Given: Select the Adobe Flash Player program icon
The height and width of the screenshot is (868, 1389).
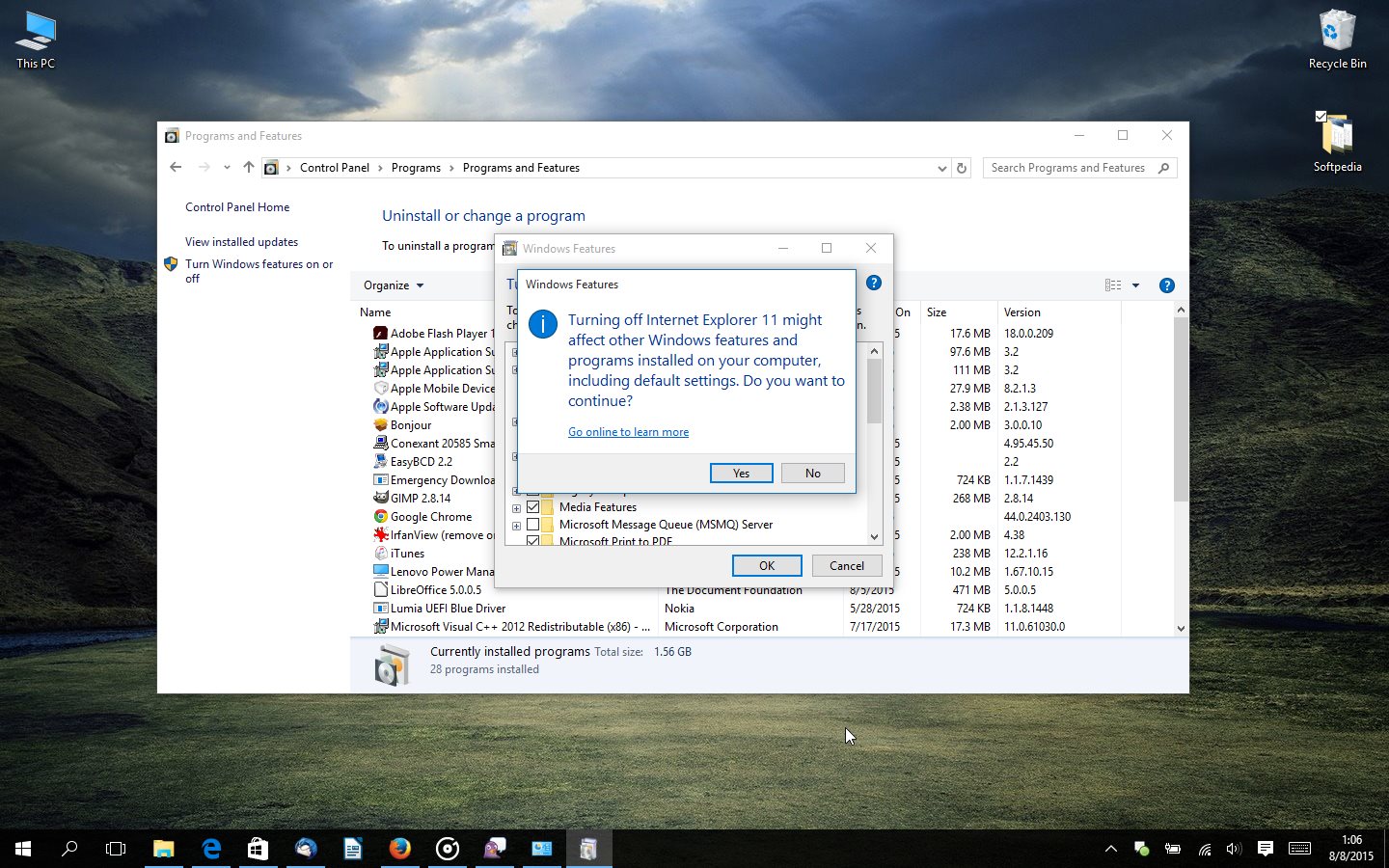Looking at the screenshot, I should pyautogui.click(x=380, y=333).
